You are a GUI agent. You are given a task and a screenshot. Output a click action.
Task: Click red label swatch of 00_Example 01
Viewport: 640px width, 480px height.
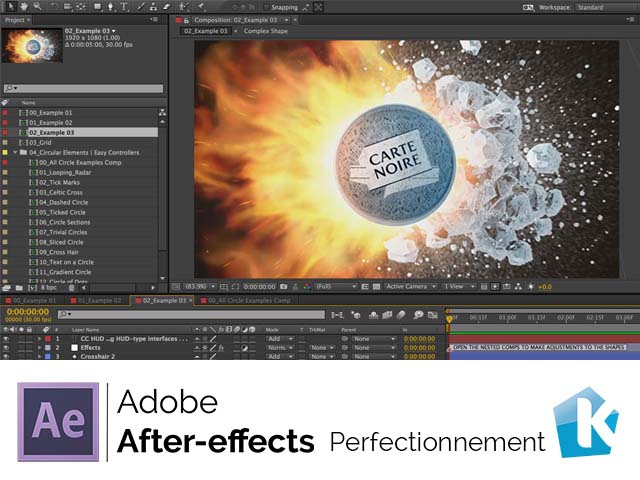[5, 113]
